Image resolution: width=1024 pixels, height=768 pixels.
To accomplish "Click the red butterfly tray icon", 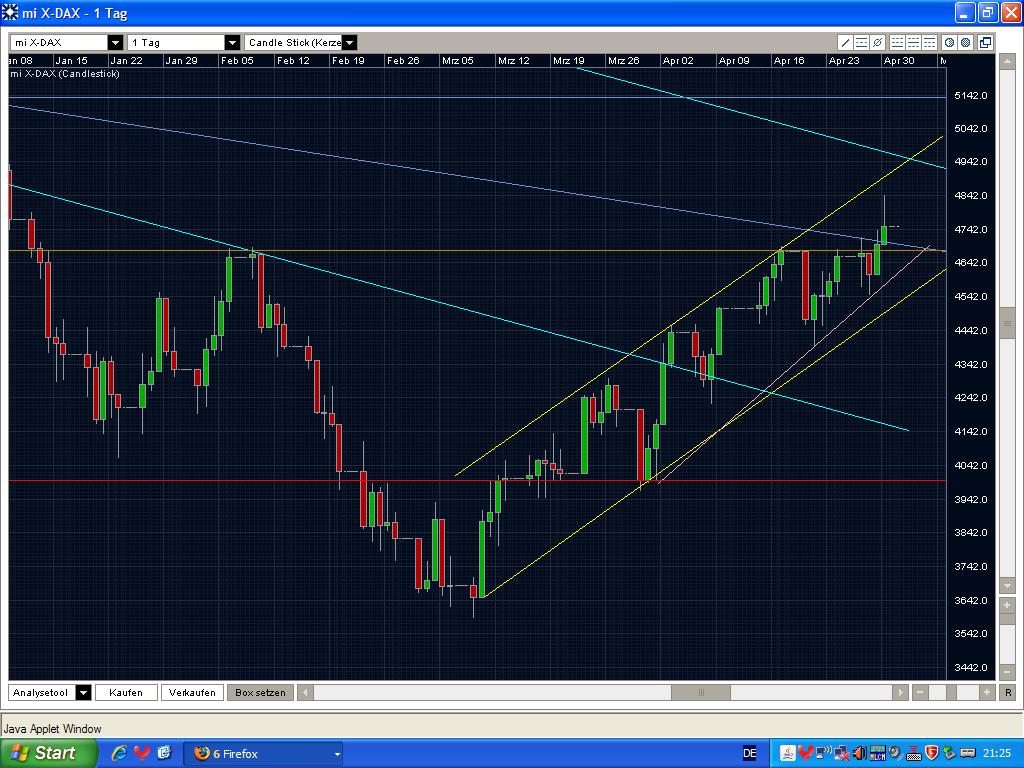I will pyautogui.click(x=806, y=753).
